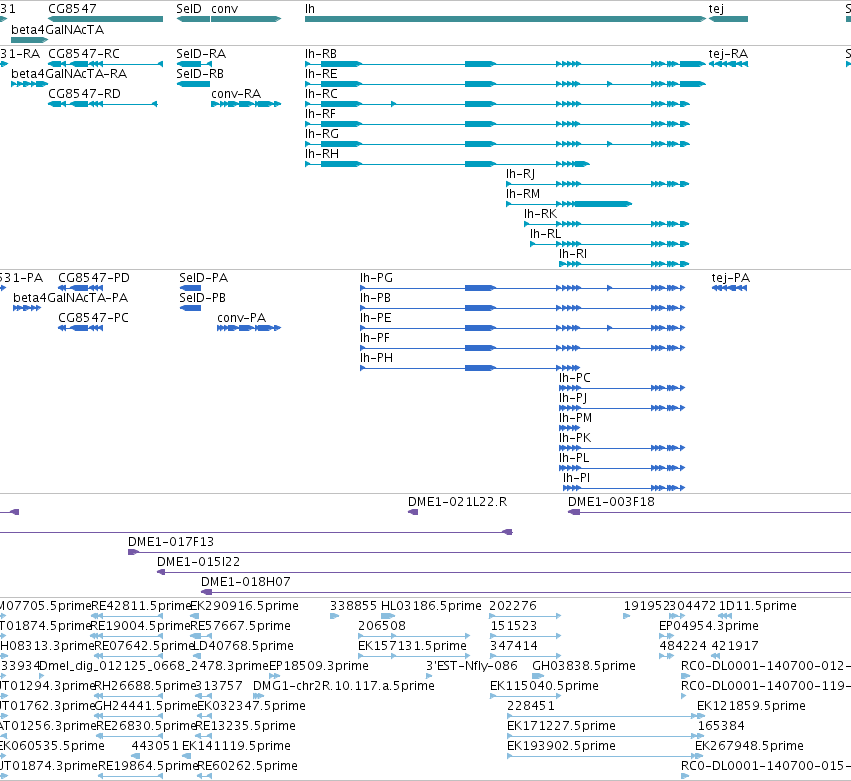Select protein label Ih-PI
851x781 pixels.
(576, 478)
